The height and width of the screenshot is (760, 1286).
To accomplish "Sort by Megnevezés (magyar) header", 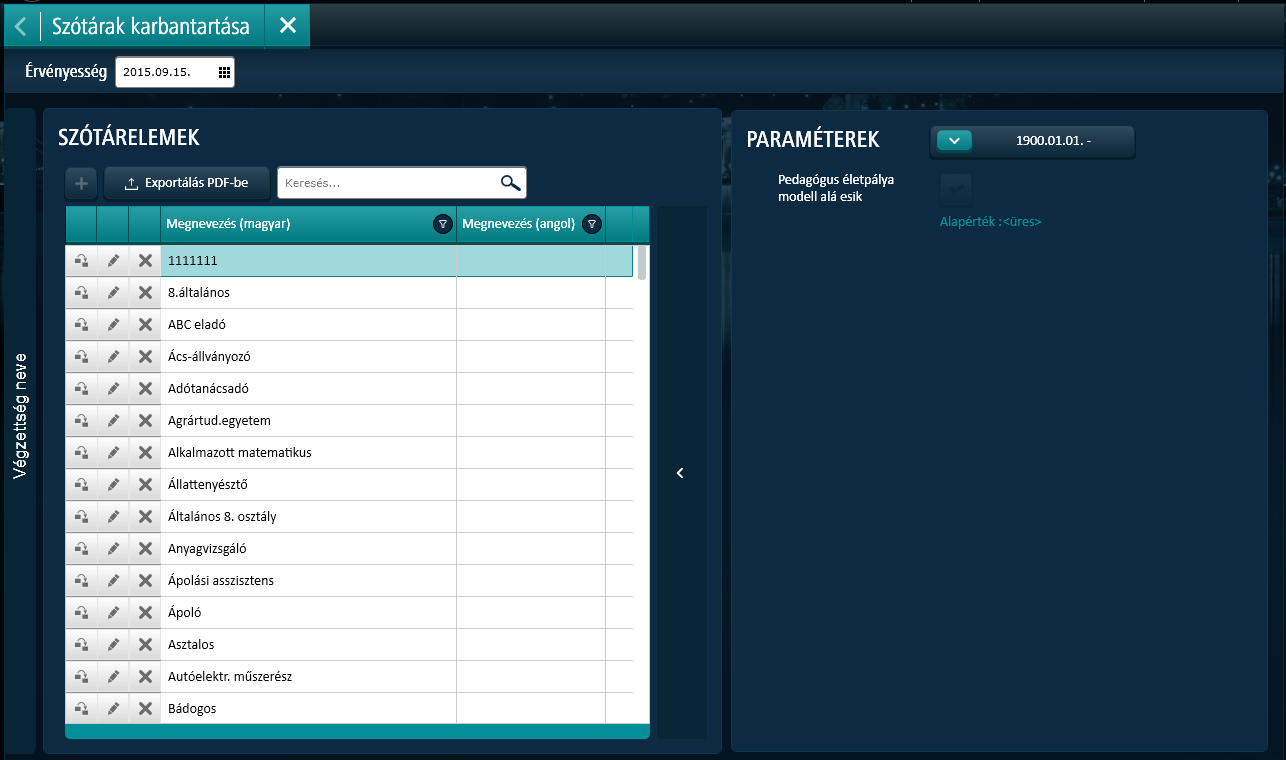I will click(x=229, y=224).
